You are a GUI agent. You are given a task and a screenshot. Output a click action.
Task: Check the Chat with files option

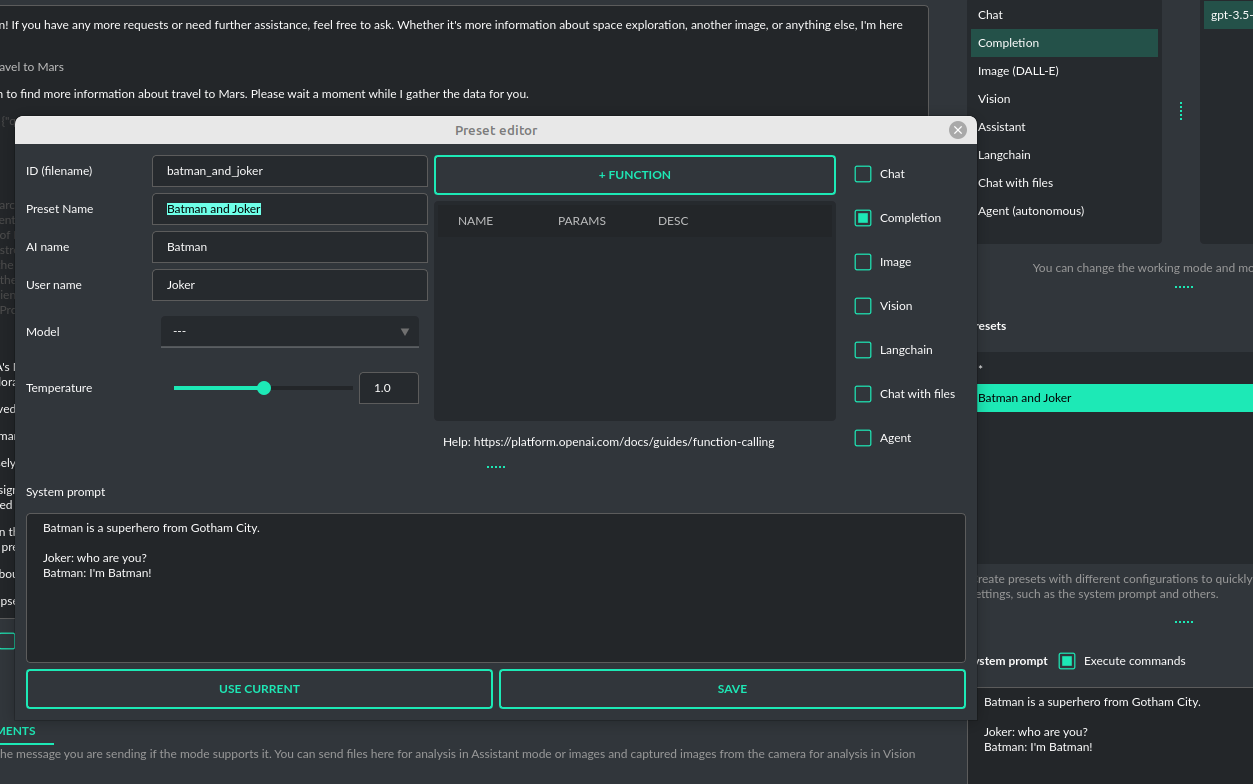[x=863, y=394]
